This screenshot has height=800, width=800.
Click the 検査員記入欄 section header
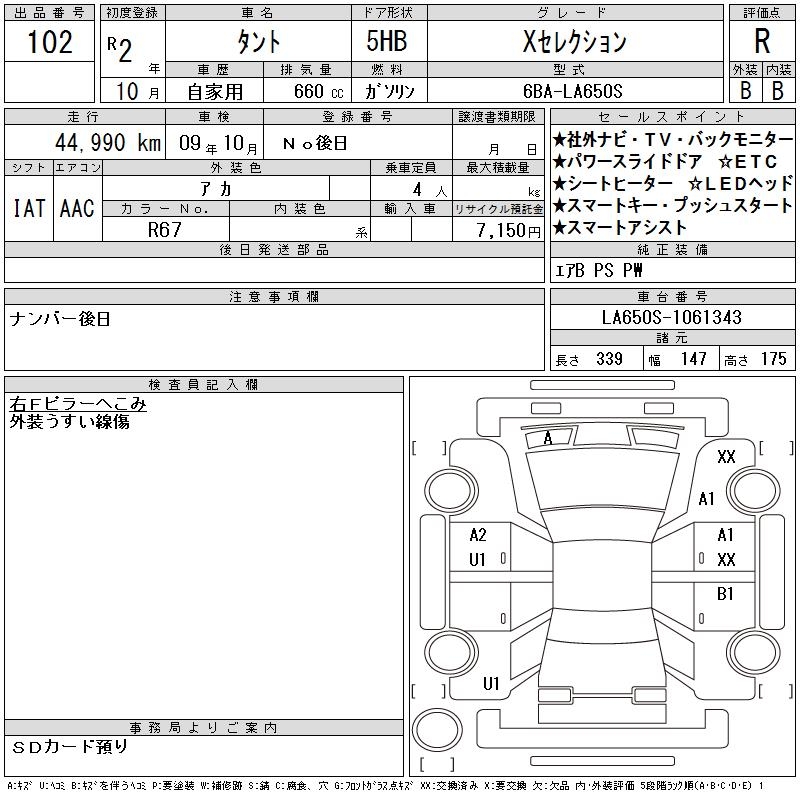coord(203,385)
